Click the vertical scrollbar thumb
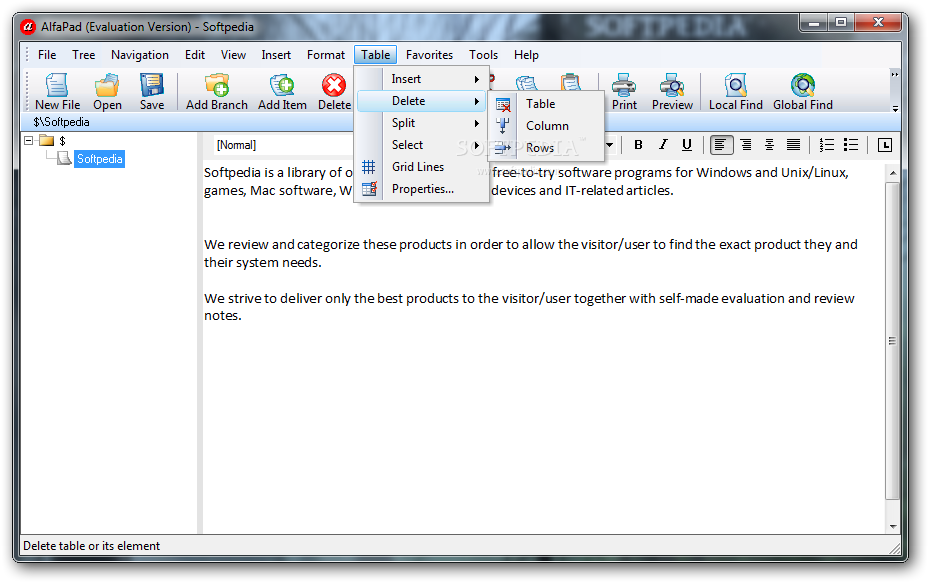This screenshot has width=929, height=583. point(892,341)
